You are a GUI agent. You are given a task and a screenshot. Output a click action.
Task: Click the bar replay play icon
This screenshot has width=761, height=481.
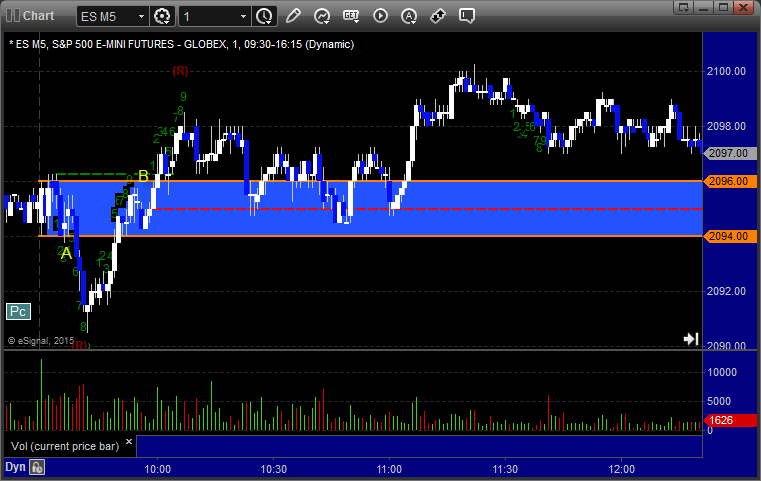pyautogui.click(x=380, y=16)
